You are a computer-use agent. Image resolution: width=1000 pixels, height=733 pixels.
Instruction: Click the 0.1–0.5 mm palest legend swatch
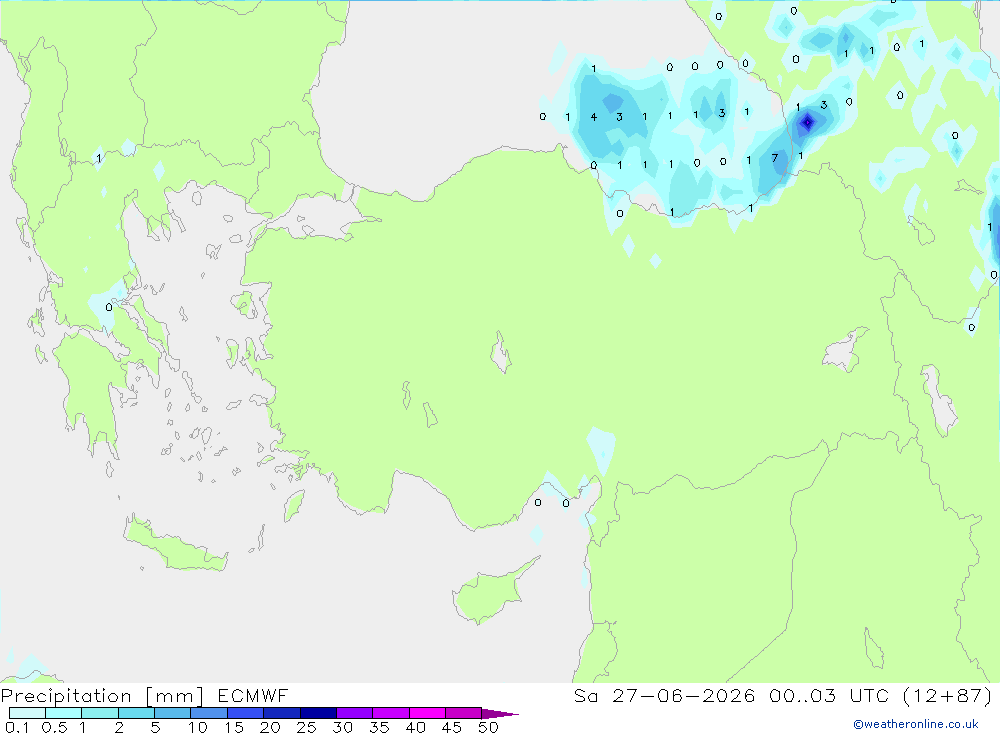27,713
